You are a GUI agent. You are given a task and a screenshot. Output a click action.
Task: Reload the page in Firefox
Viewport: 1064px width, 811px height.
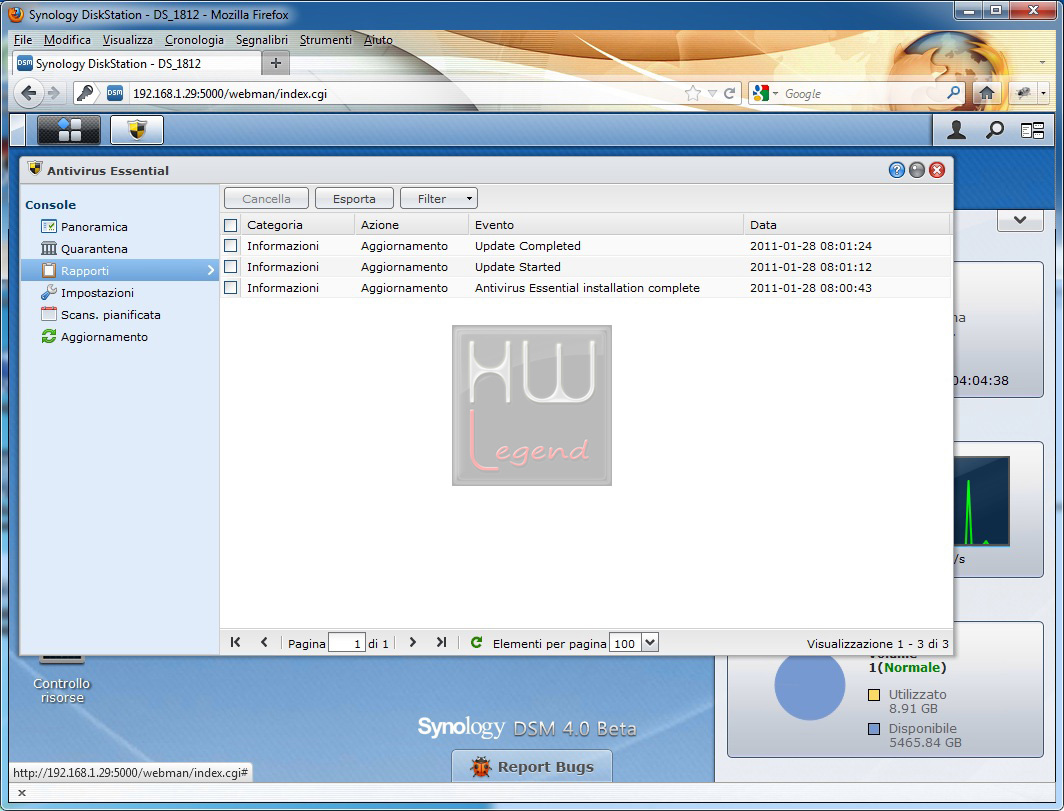[x=729, y=94]
